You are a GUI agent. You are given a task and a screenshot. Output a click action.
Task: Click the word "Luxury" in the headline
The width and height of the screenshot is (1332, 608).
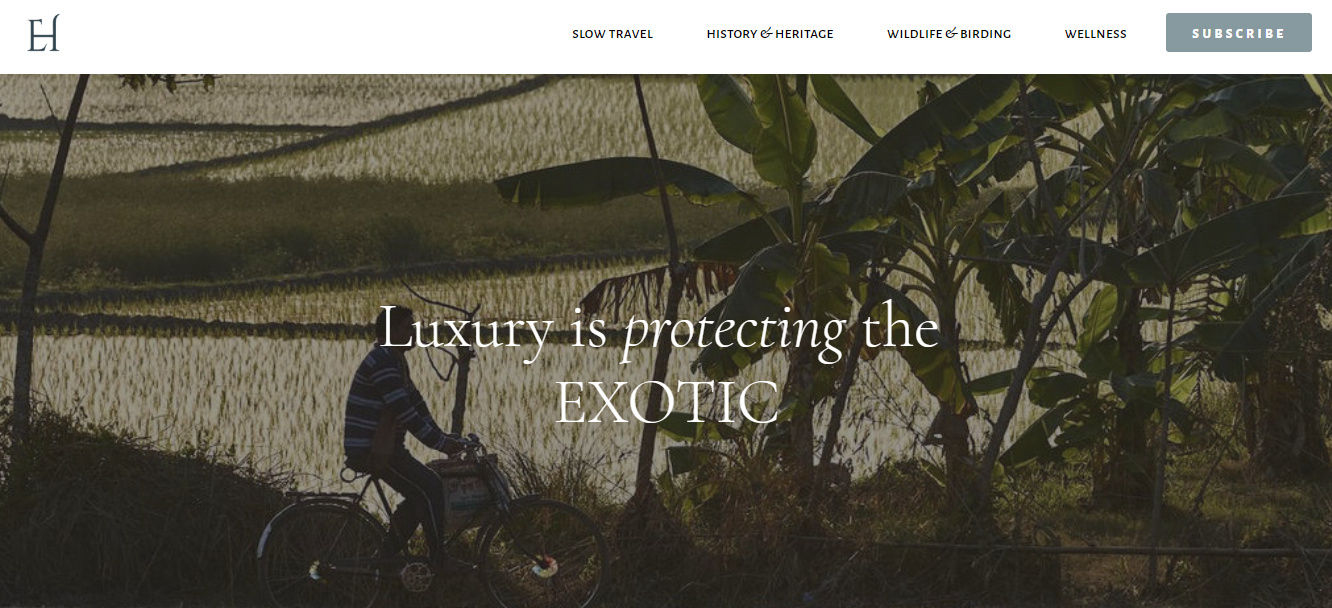click(x=466, y=331)
